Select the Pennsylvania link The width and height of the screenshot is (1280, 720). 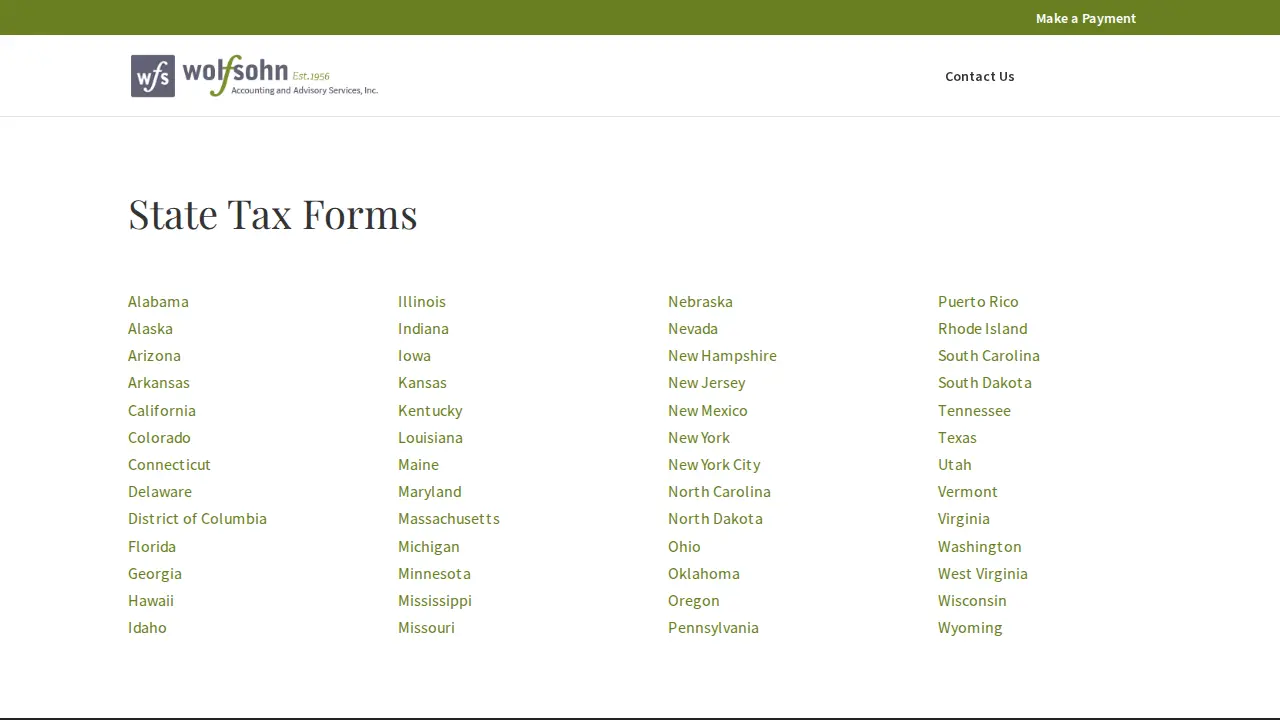[713, 627]
